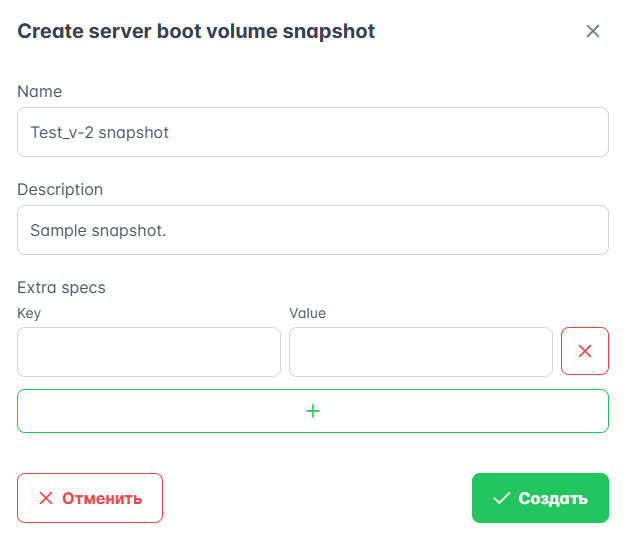The image size is (628, 541).
Task: Click the empty Value input field
Action: [421, 352]
